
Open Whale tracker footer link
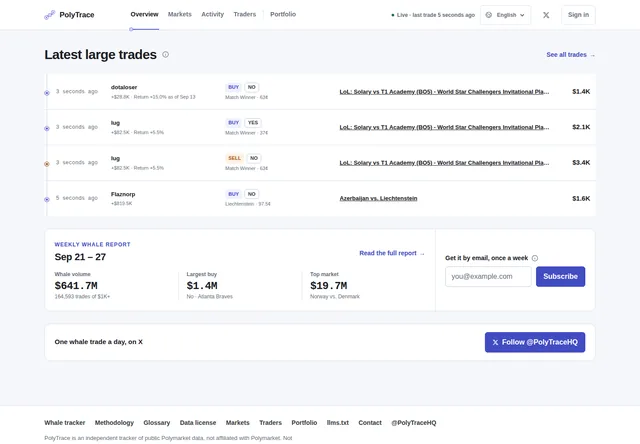click(x=64, y=423)
